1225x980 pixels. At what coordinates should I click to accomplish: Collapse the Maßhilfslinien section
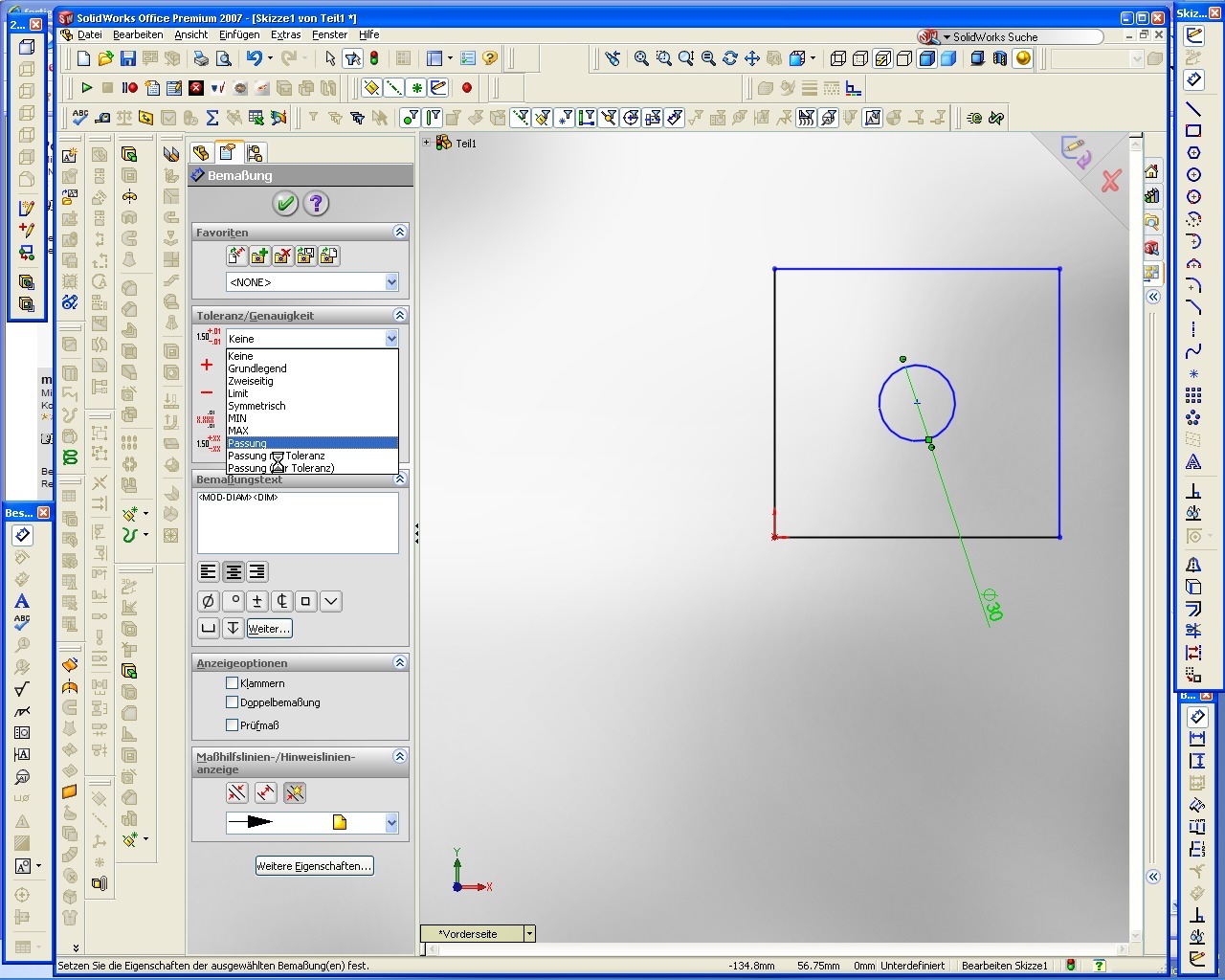[400, 756]
